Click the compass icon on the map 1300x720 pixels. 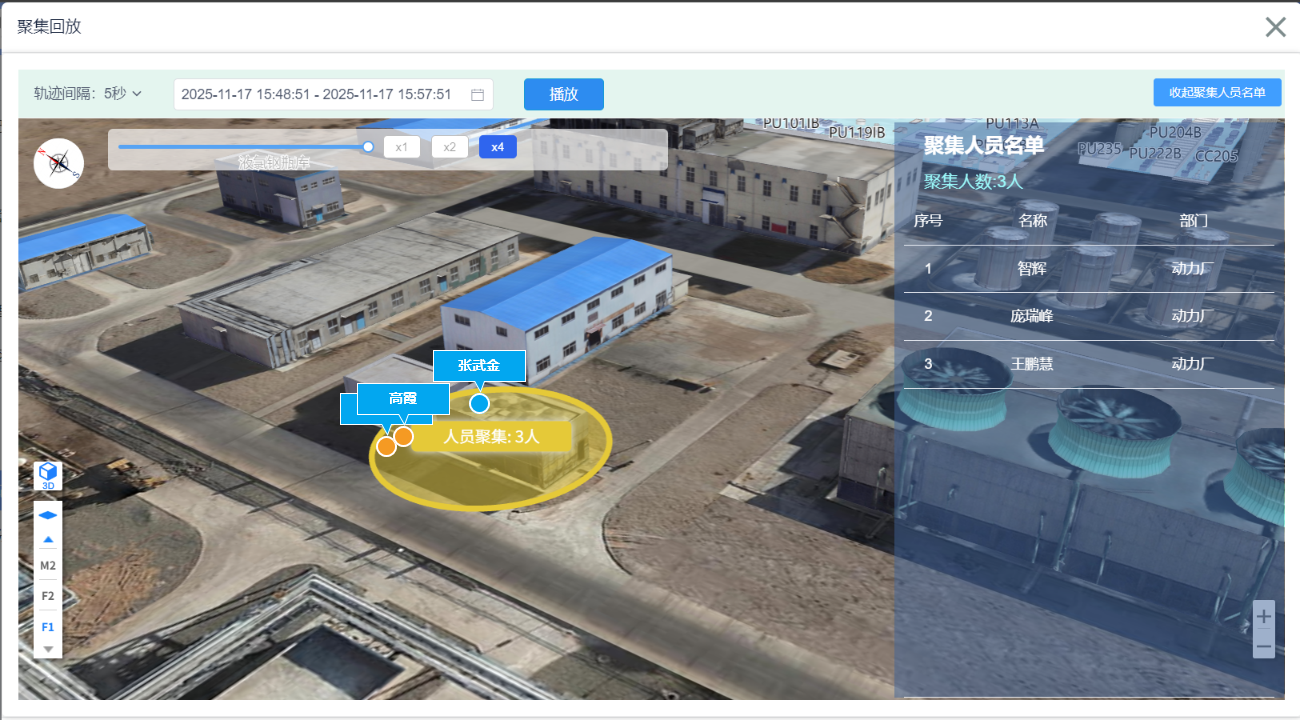coord(58,163)
